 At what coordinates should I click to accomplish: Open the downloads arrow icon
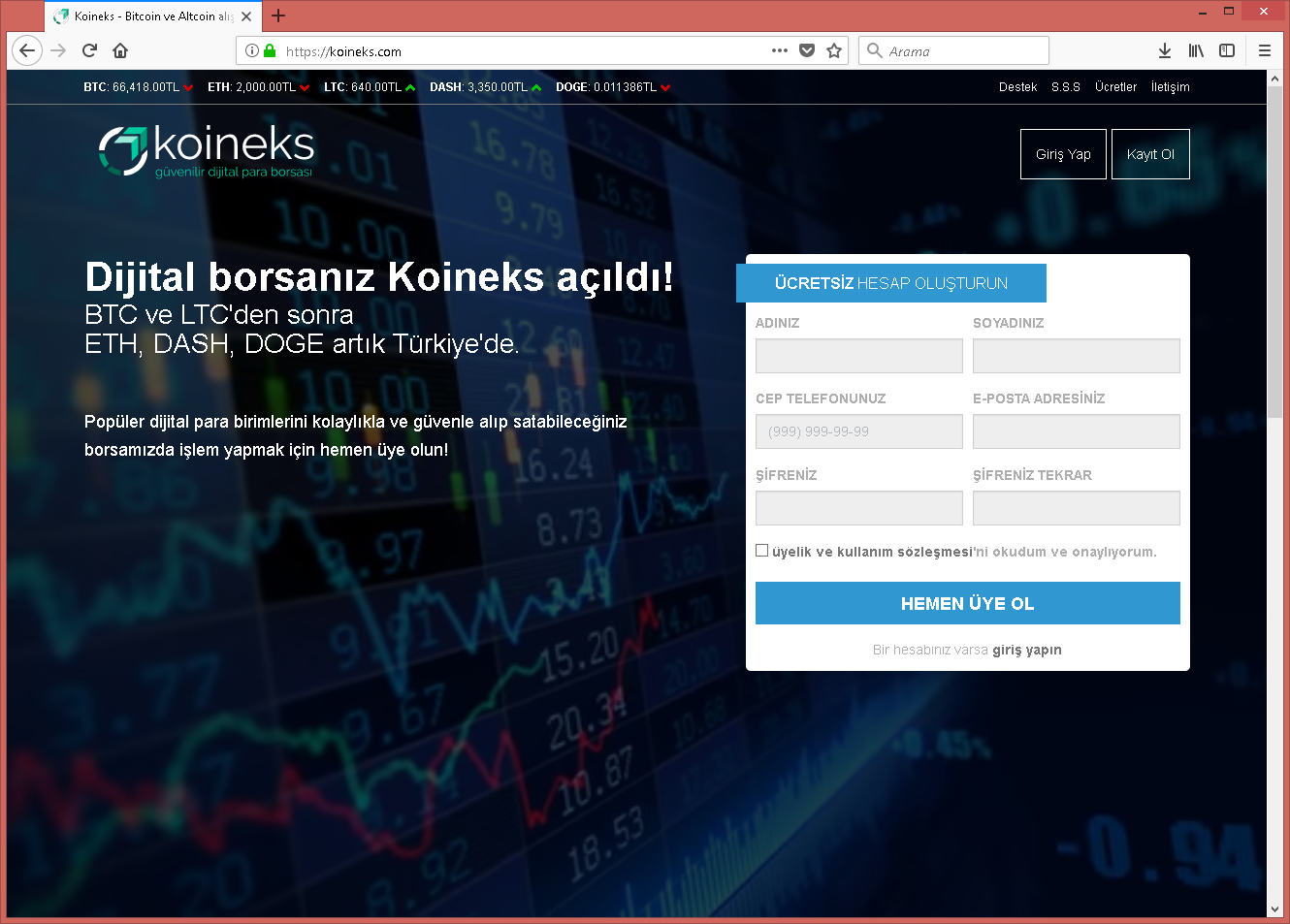click(1165, 50)
